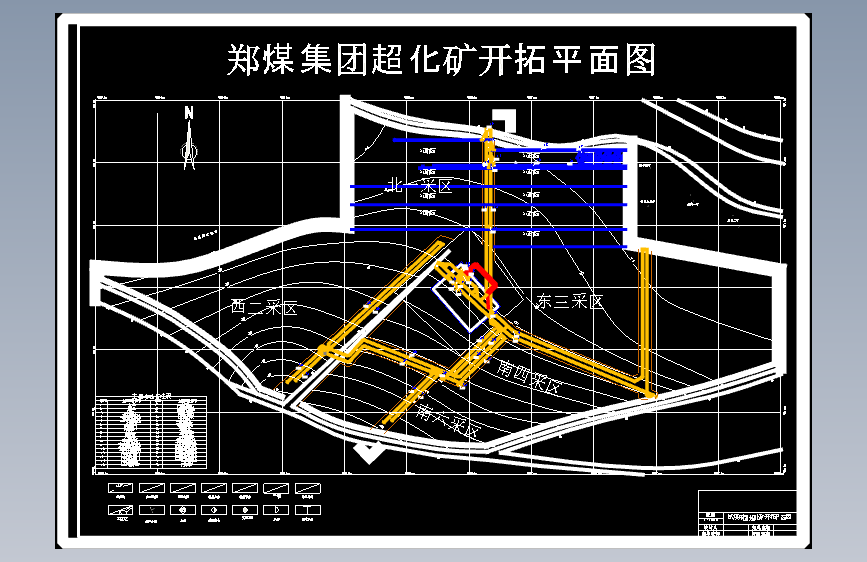Select the dotted stratigraphic column table
Image resolution: width=867 pixels, height=562 pixels.
[152, 433]
